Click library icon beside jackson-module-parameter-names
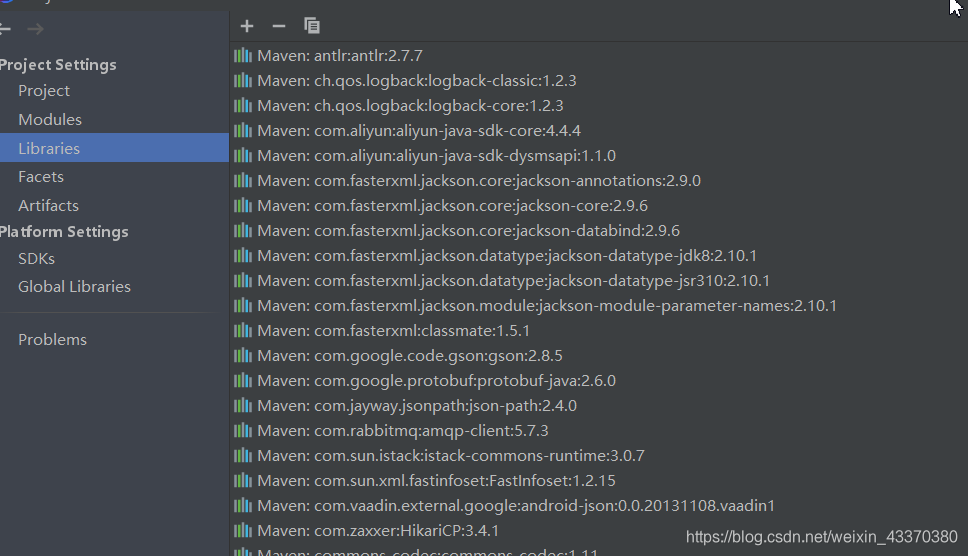This screenshot has height=556, width=968. pos(243,305)
